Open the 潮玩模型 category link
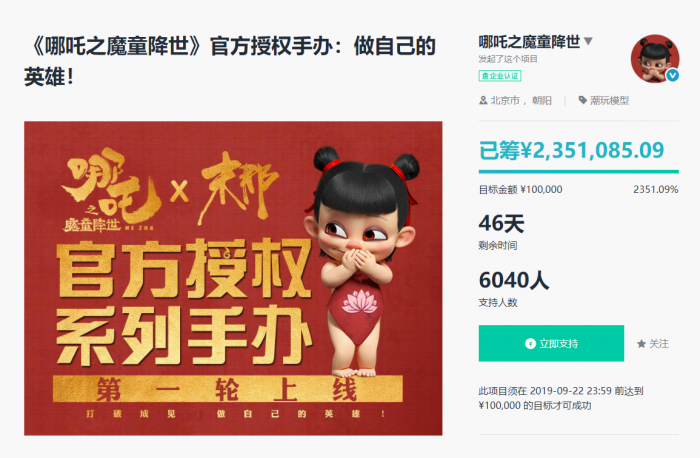700x458 pixels. coord(609,100)
